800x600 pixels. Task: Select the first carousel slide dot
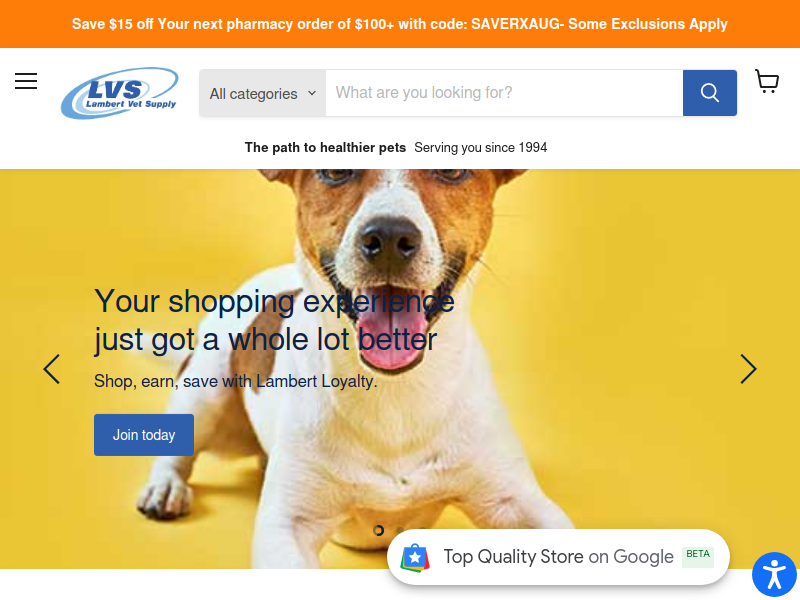point(379,531)
